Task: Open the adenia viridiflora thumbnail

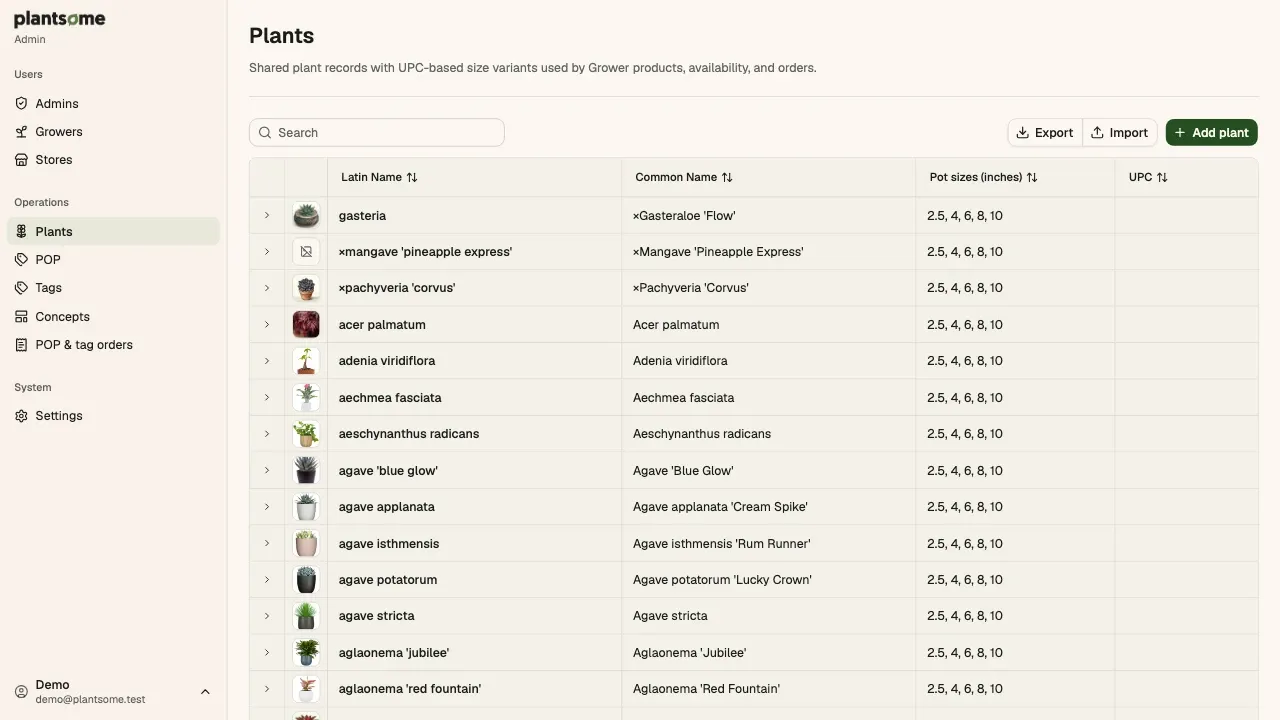Action: [x=306, y=361]
